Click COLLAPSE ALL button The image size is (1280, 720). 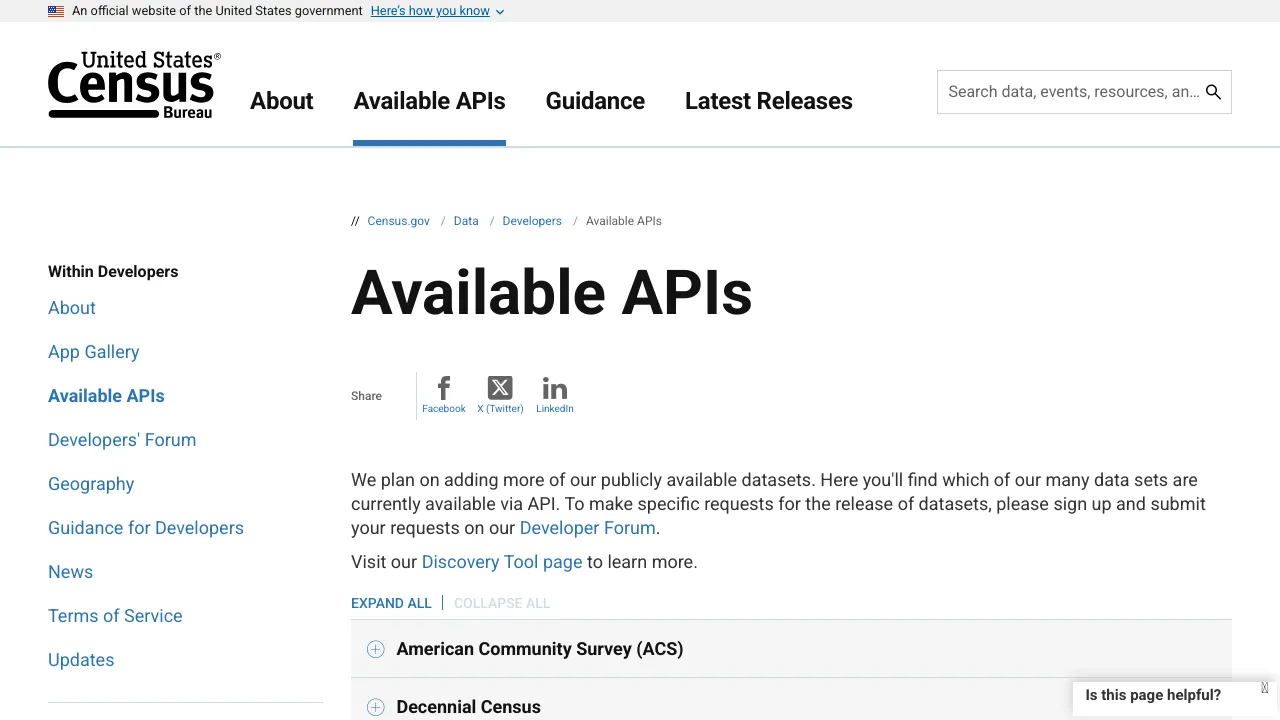(502, 603)
